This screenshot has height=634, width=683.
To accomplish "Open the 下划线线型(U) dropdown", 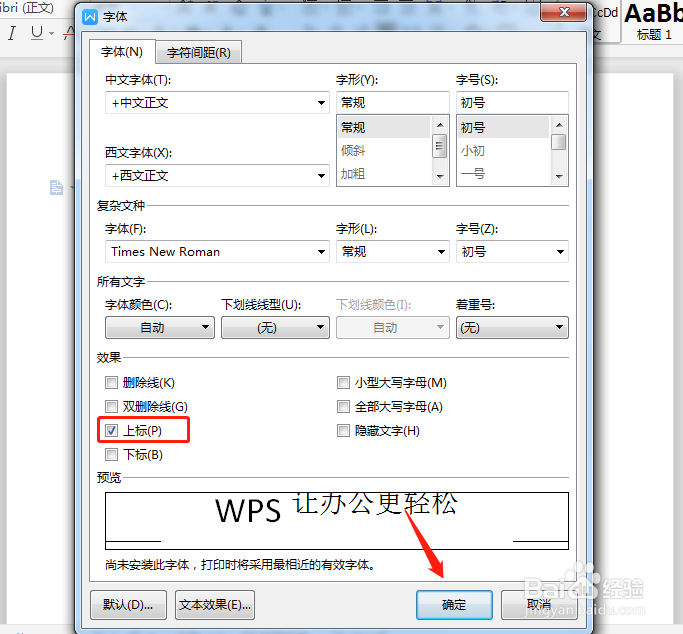I will (x=275, y=327).
